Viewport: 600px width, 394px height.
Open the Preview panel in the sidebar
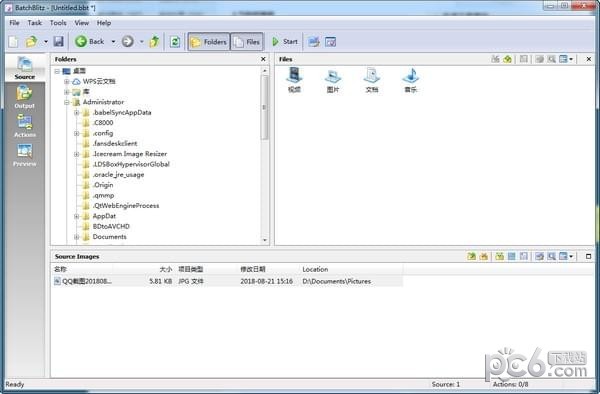[24, 155]
